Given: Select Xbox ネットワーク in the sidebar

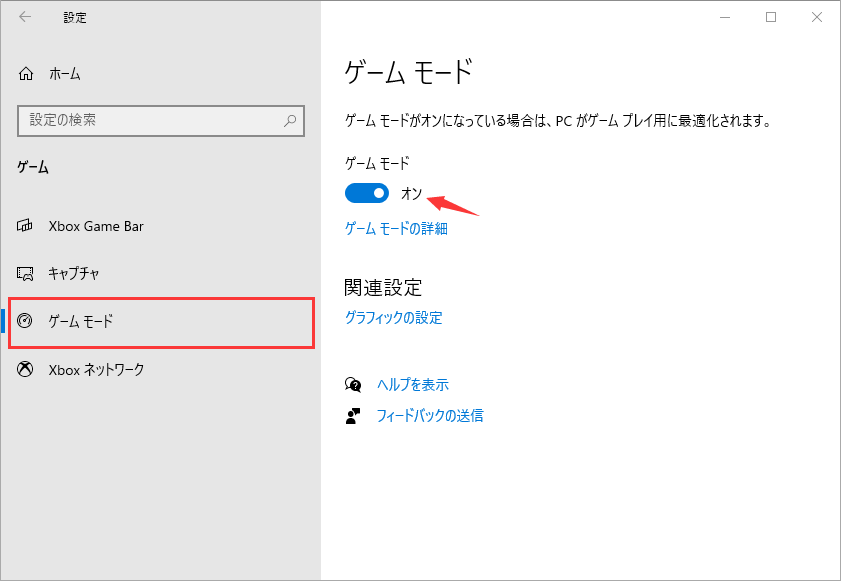Looking at the screenshot, I should click(99, 369).
